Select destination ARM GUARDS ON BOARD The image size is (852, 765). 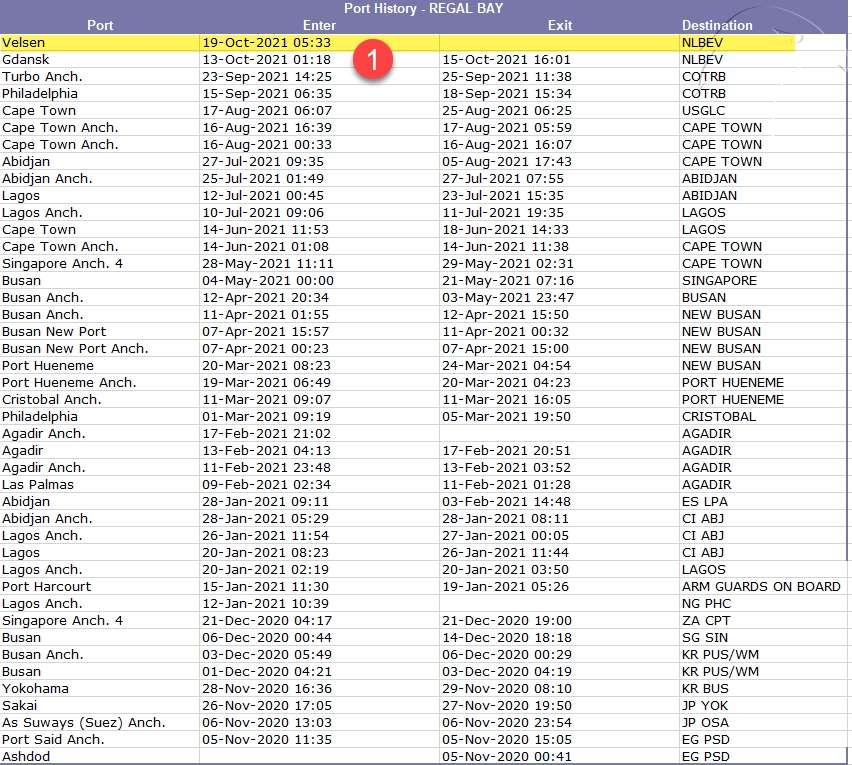tap(761, 587)
